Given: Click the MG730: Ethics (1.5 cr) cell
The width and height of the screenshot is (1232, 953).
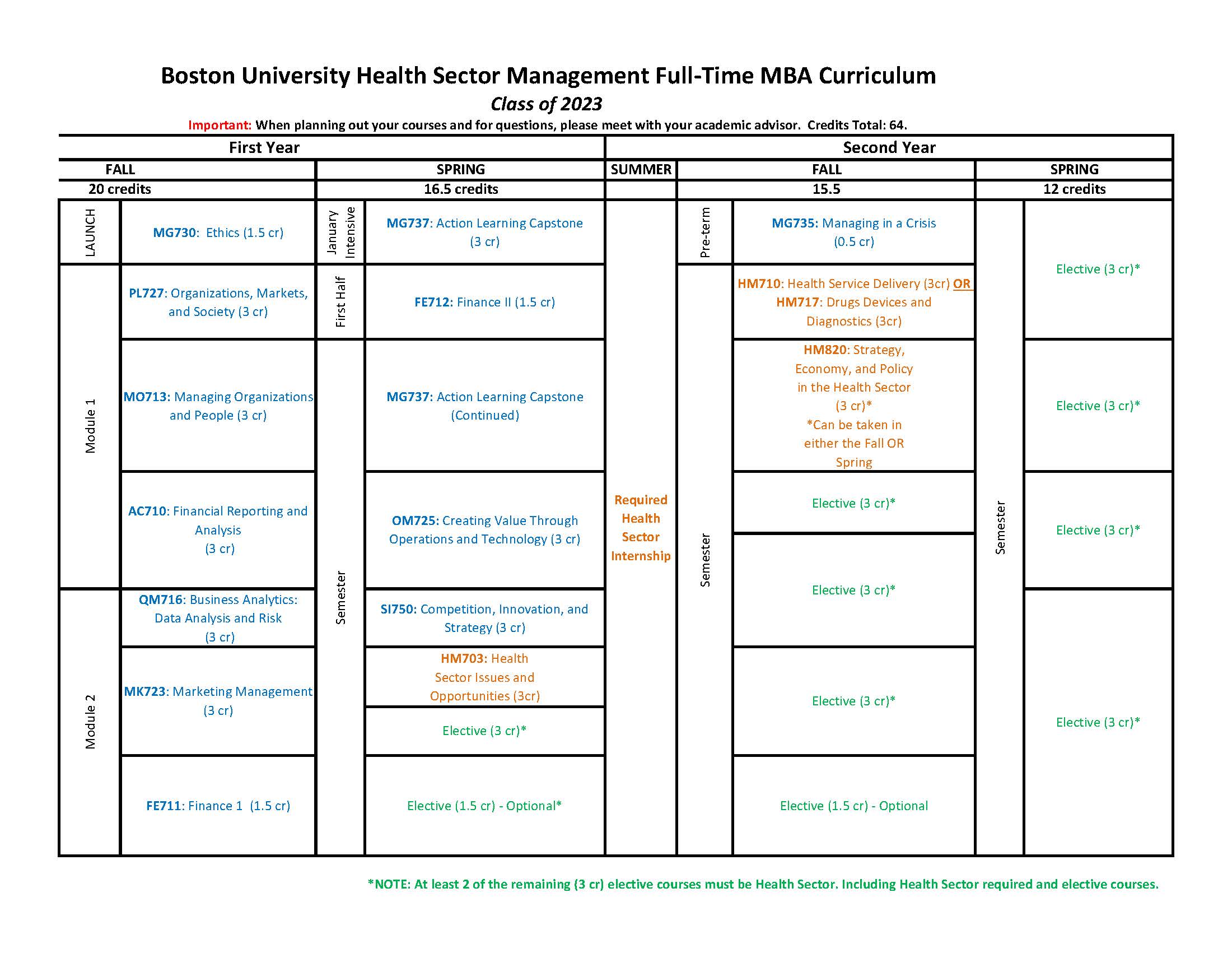Looking at the screenshot, I should click(x=218, y=233).
